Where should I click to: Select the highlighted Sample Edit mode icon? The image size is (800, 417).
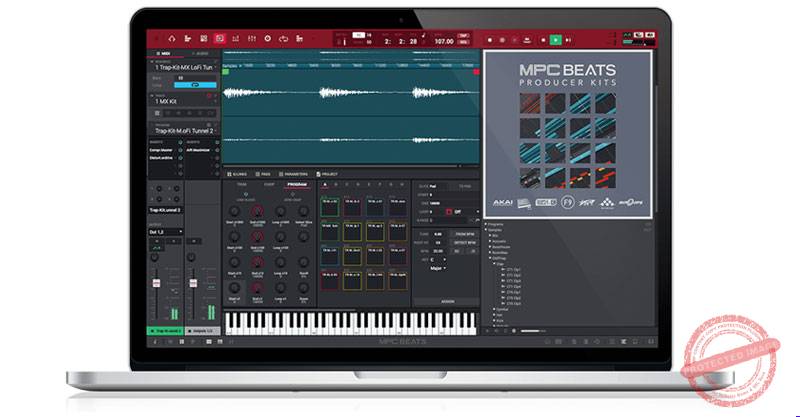pos(219,39)
